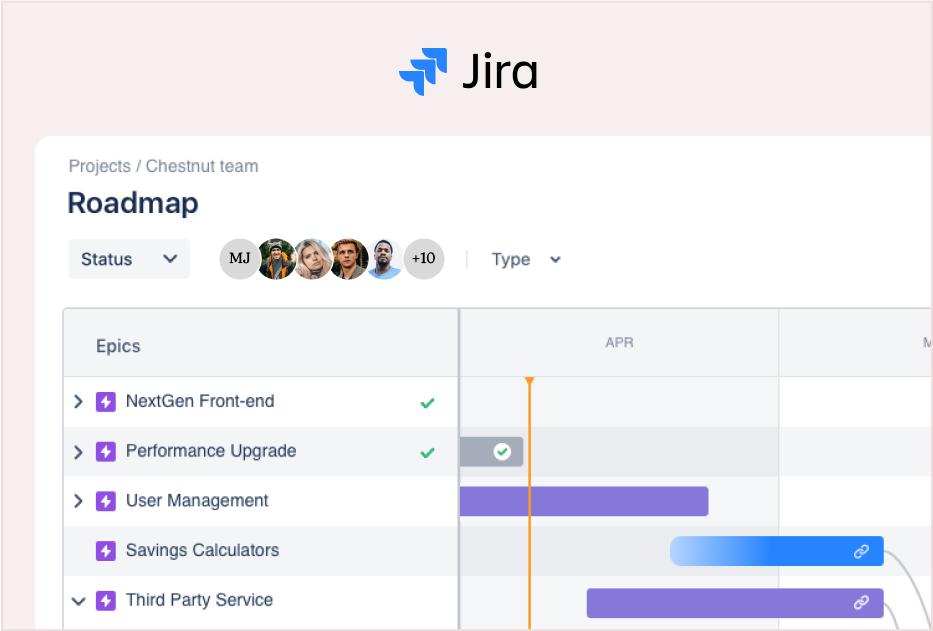The image size is (933, 631).
Task: Click the NextGen Front-end epic lightning icon
Action: point(106,402)
